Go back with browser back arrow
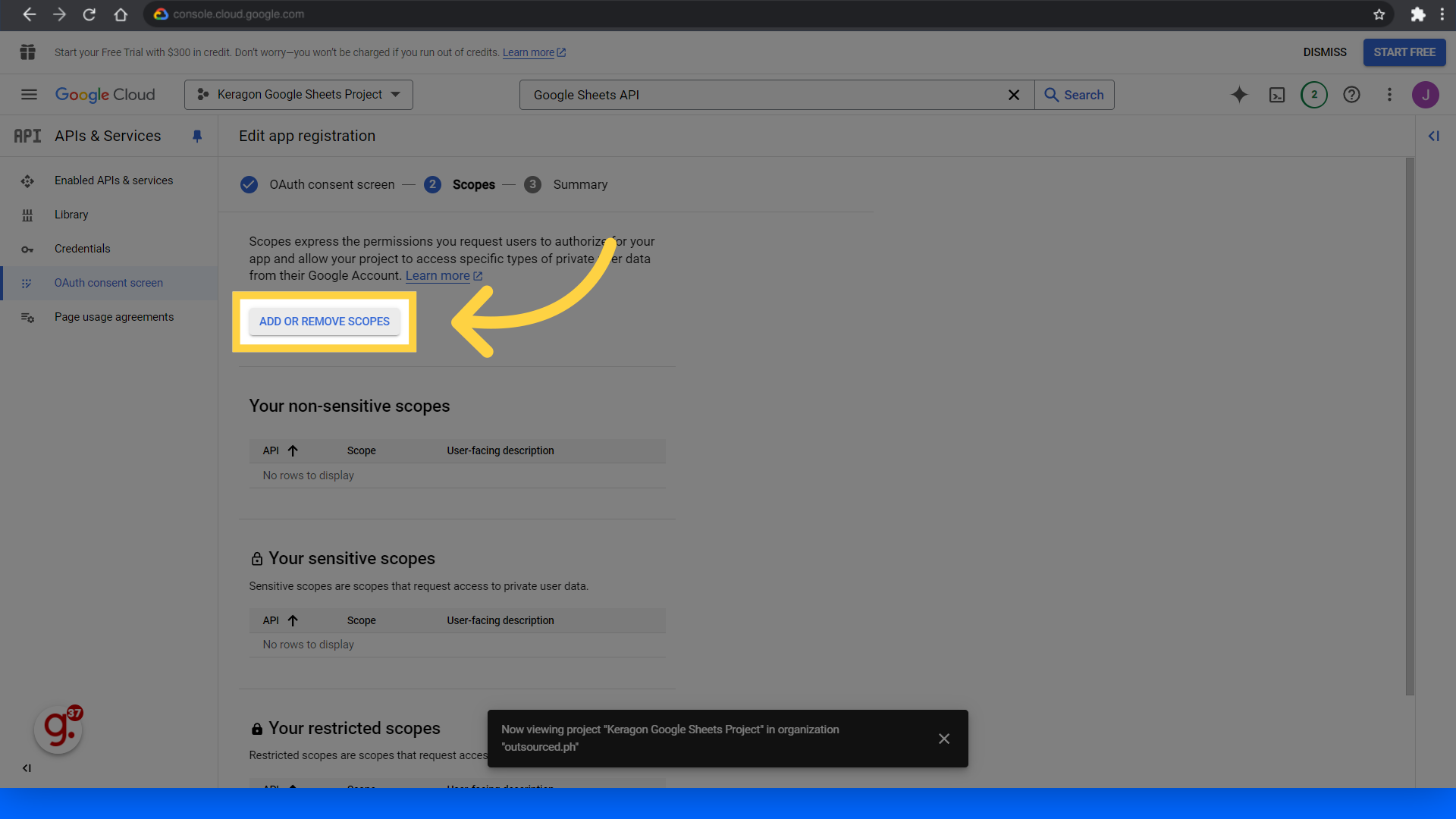The width and height of the screenshot is (1456, 819). pos(29,14)
